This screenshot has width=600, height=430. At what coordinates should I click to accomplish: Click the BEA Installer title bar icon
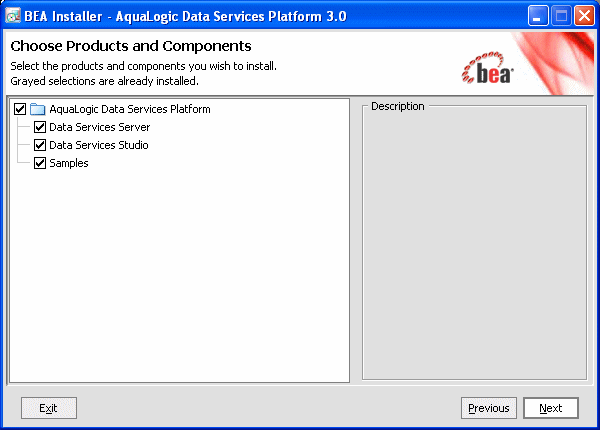13,16
